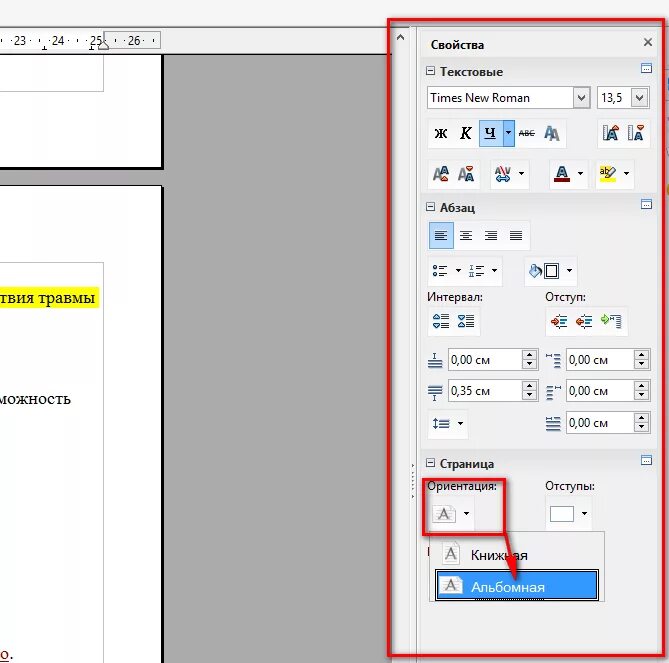Viewport: 669px width, 663px height.
Task: Open more options for Абзац
Action: coord(646,204)
